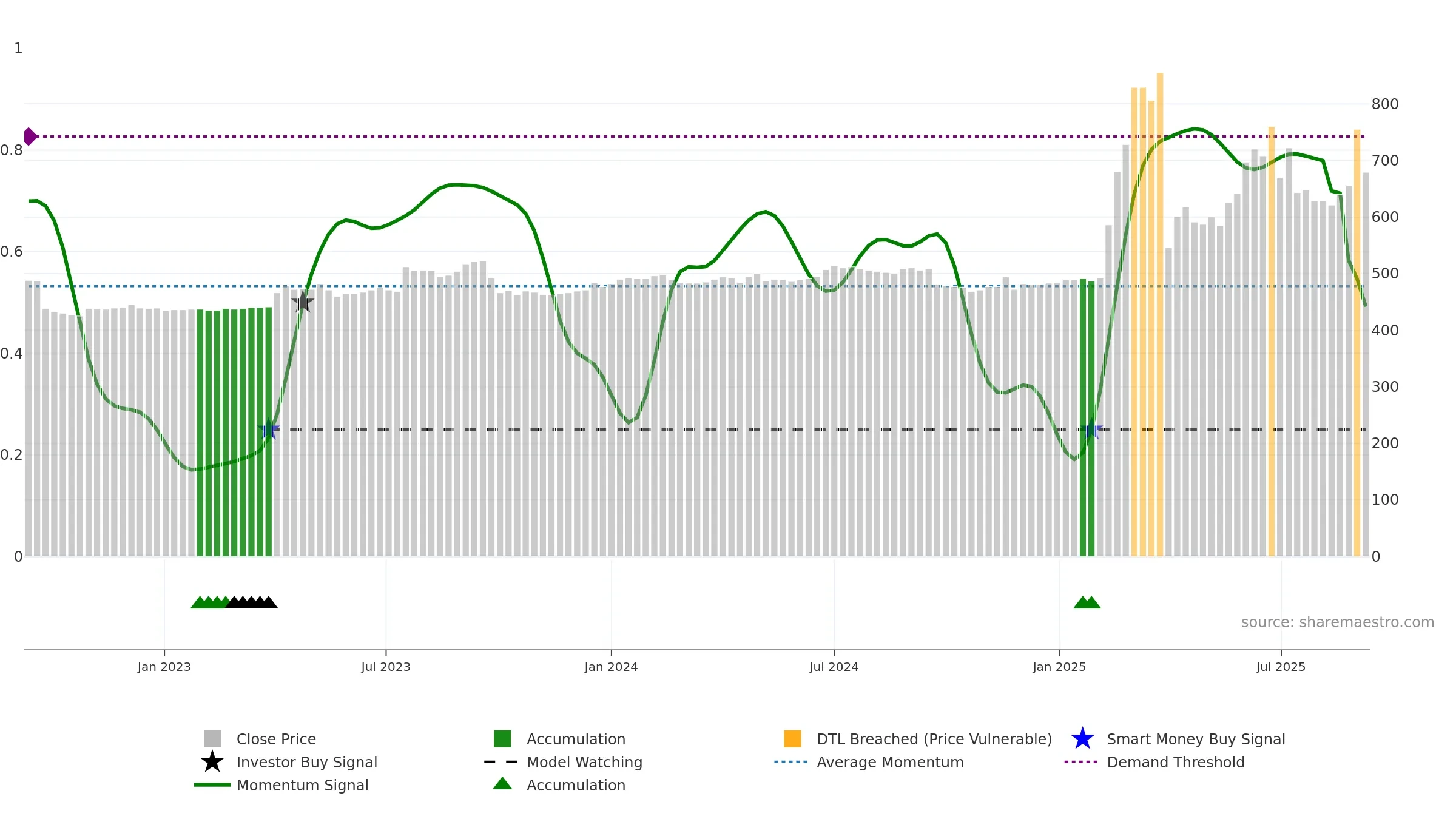Click the orange DTL Breached legend swatch

pos(792,739)
